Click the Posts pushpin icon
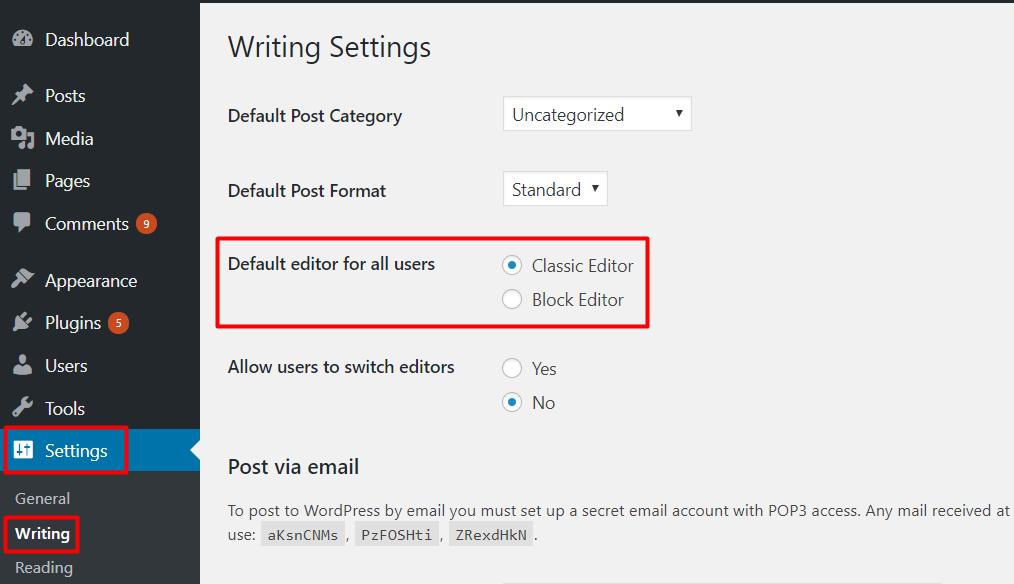1014x584 pixels. pyautogui.click(x=22, y=95)
